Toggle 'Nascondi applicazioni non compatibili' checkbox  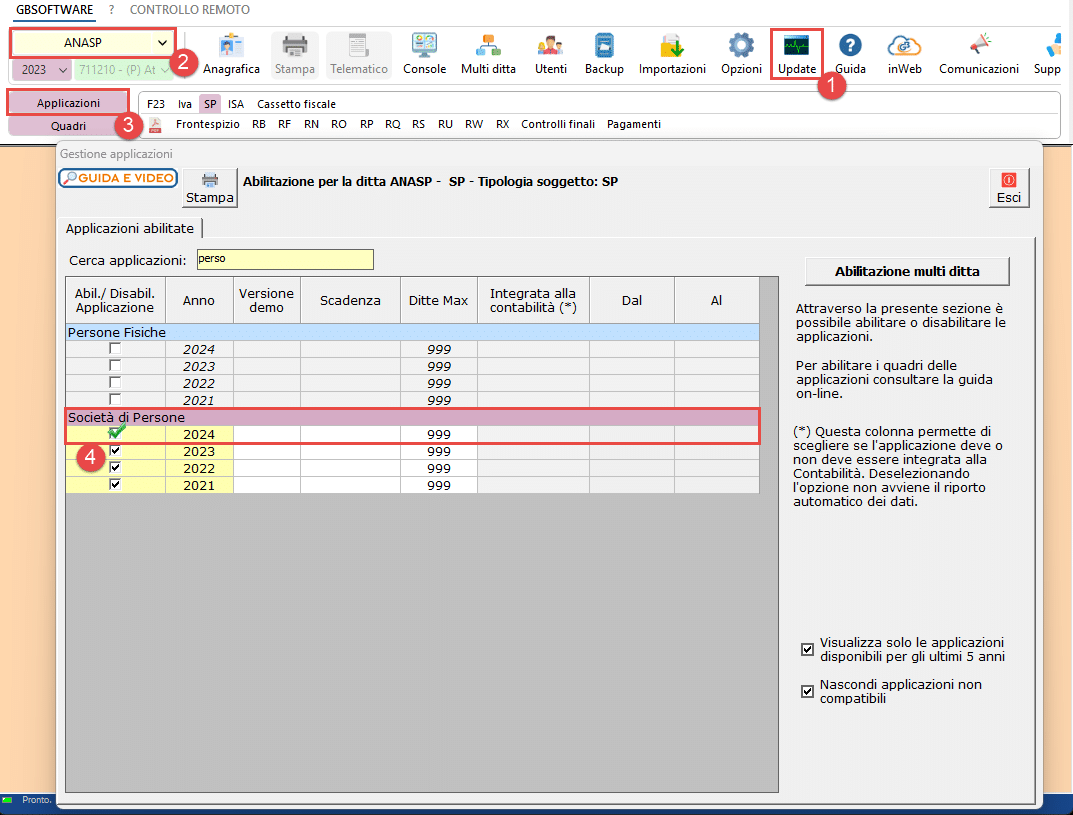tap(807, 691)
